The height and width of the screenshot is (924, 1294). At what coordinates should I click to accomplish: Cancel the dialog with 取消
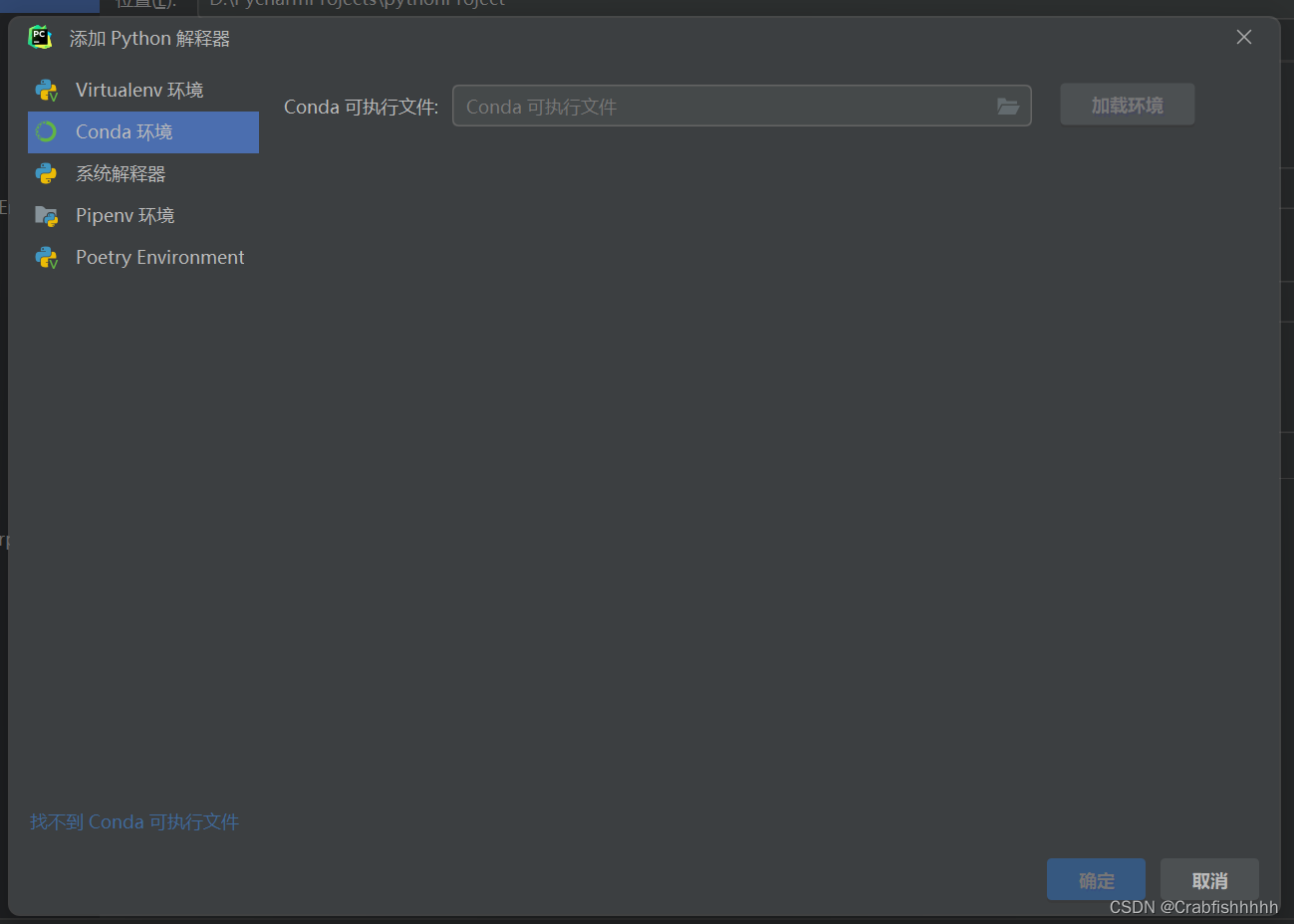(x=1209, y=879)
